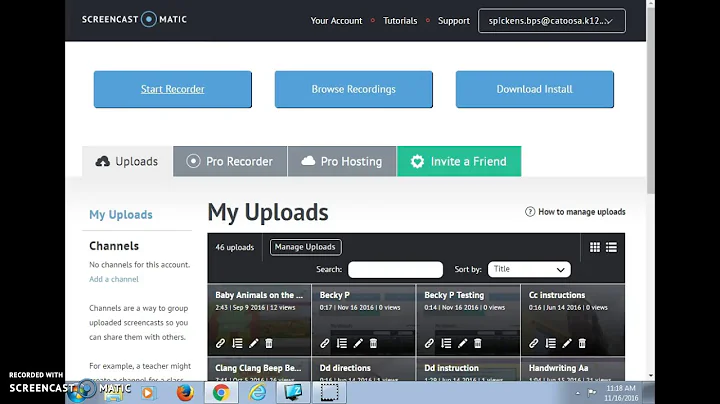Expand the account email dropdown

tap(551, 21)
